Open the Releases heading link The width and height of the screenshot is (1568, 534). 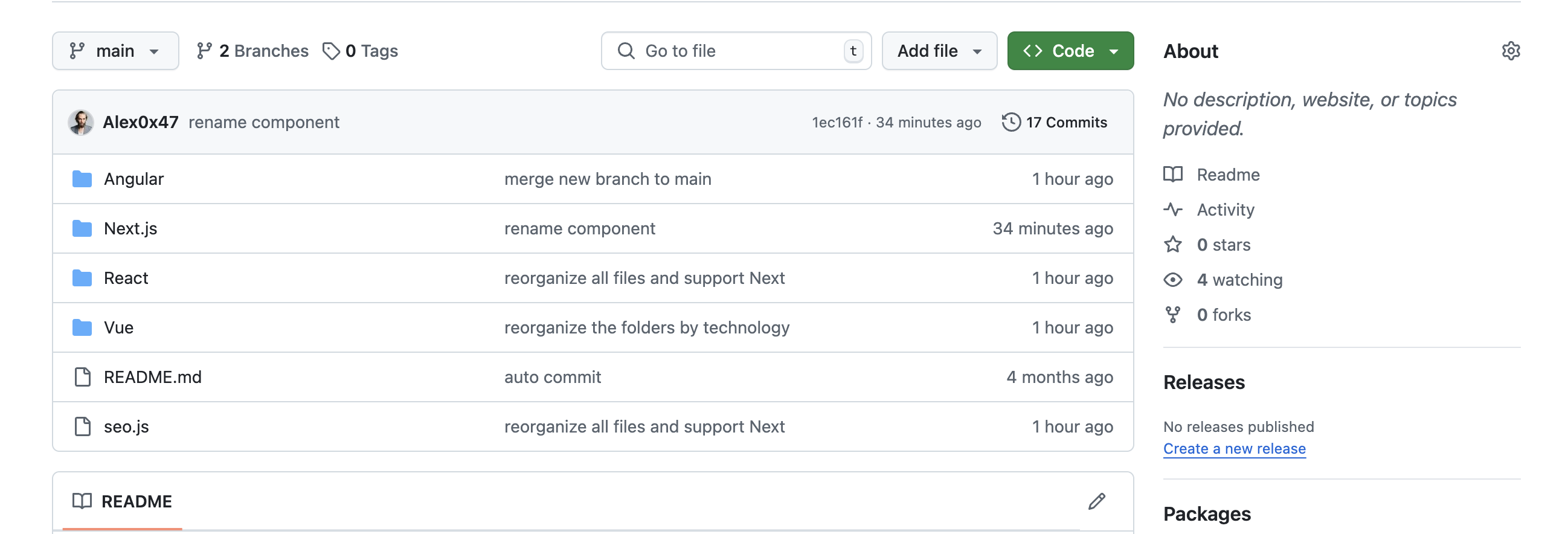pos(1203,382)
